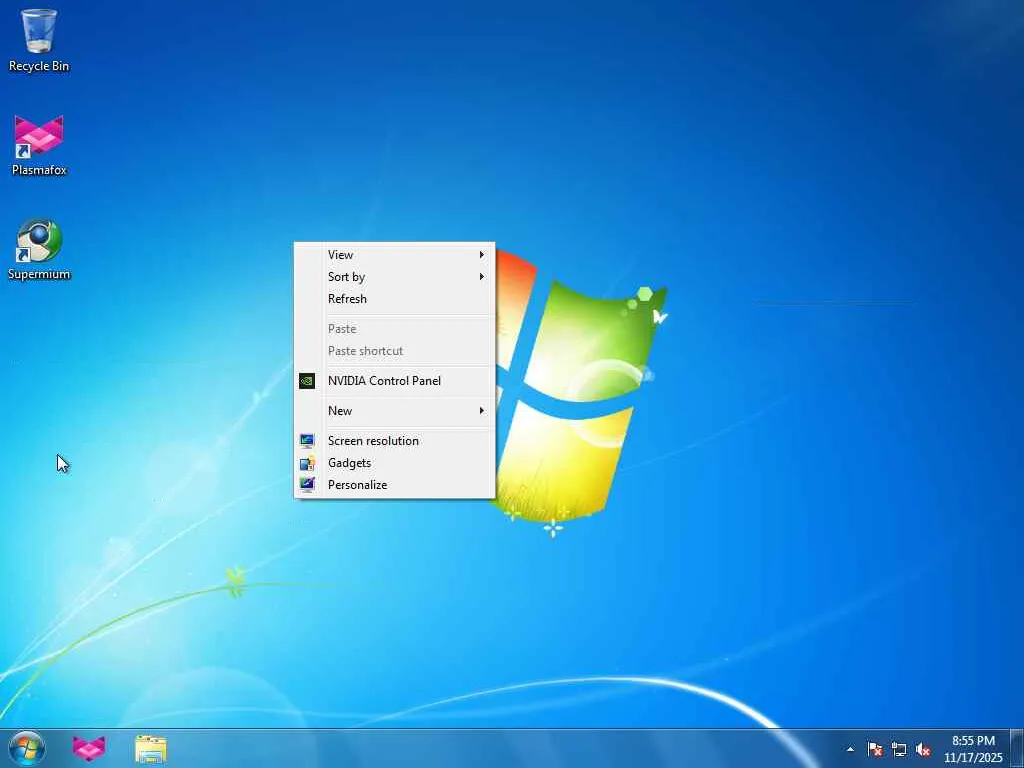This screenshot has height=768, width=1024.
Task: Click the network tray icon
Action: (899, 749)
